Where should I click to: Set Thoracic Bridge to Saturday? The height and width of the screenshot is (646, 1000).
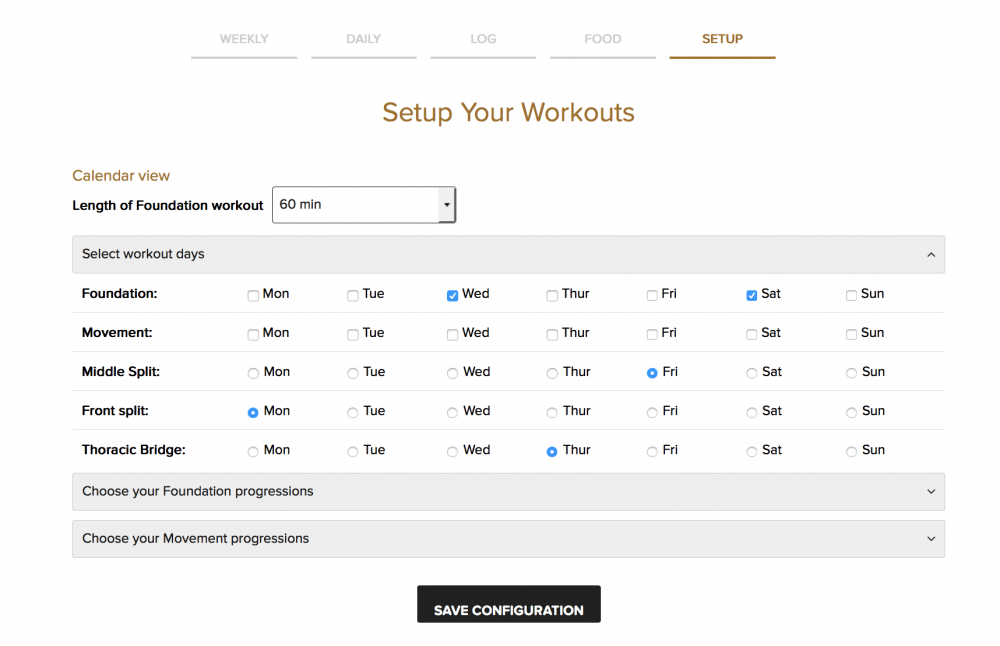pos(752,451)
